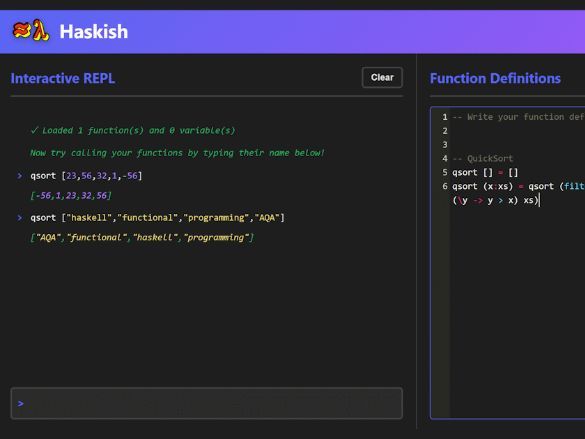Click the ["AQA","functional"...] result line
Image resolution: width=585 pixels, height=439 pixels.
(x=142, y=238)
